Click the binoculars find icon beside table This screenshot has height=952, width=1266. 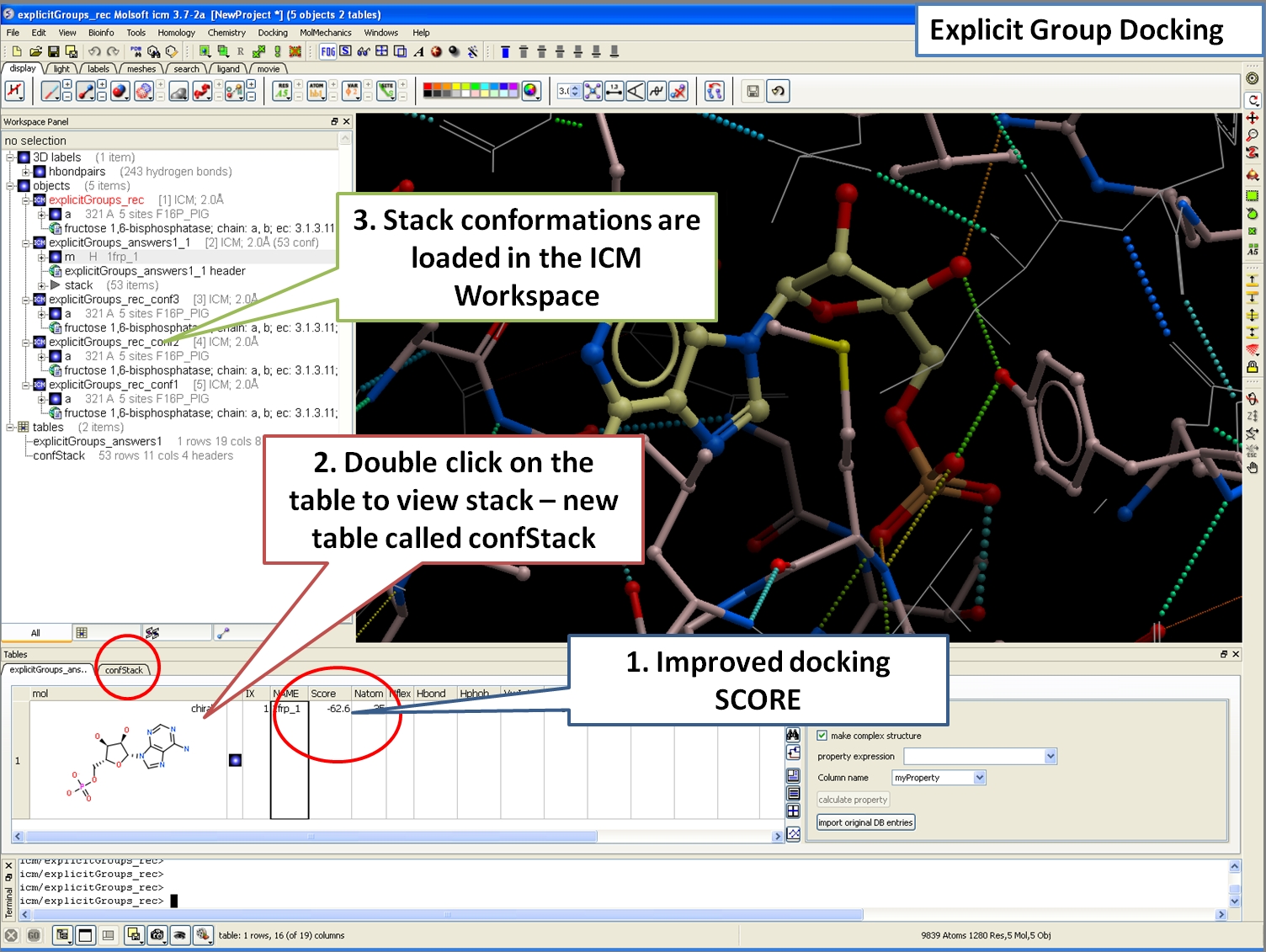pos(793,734)
